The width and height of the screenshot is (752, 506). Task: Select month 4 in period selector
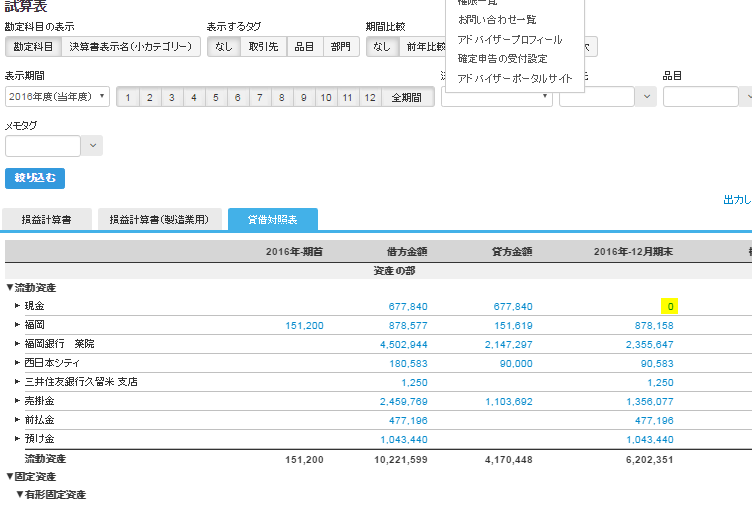pyautogui.click(x=194, y=97)
